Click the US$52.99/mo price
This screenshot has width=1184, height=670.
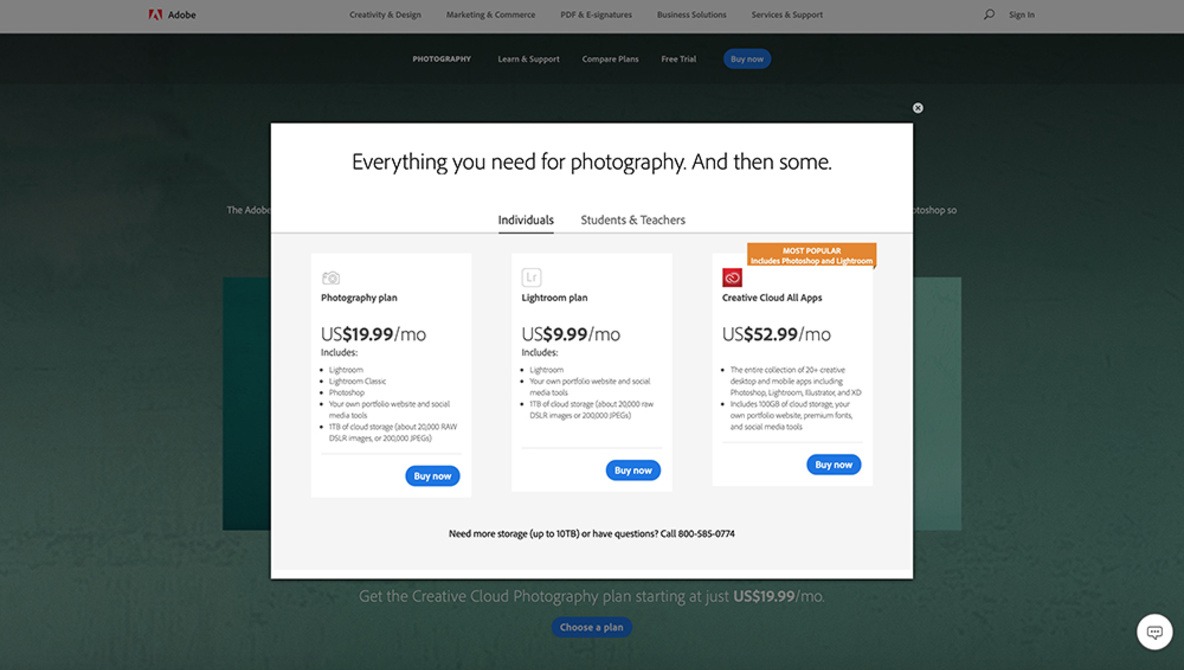tap(776, 334)
